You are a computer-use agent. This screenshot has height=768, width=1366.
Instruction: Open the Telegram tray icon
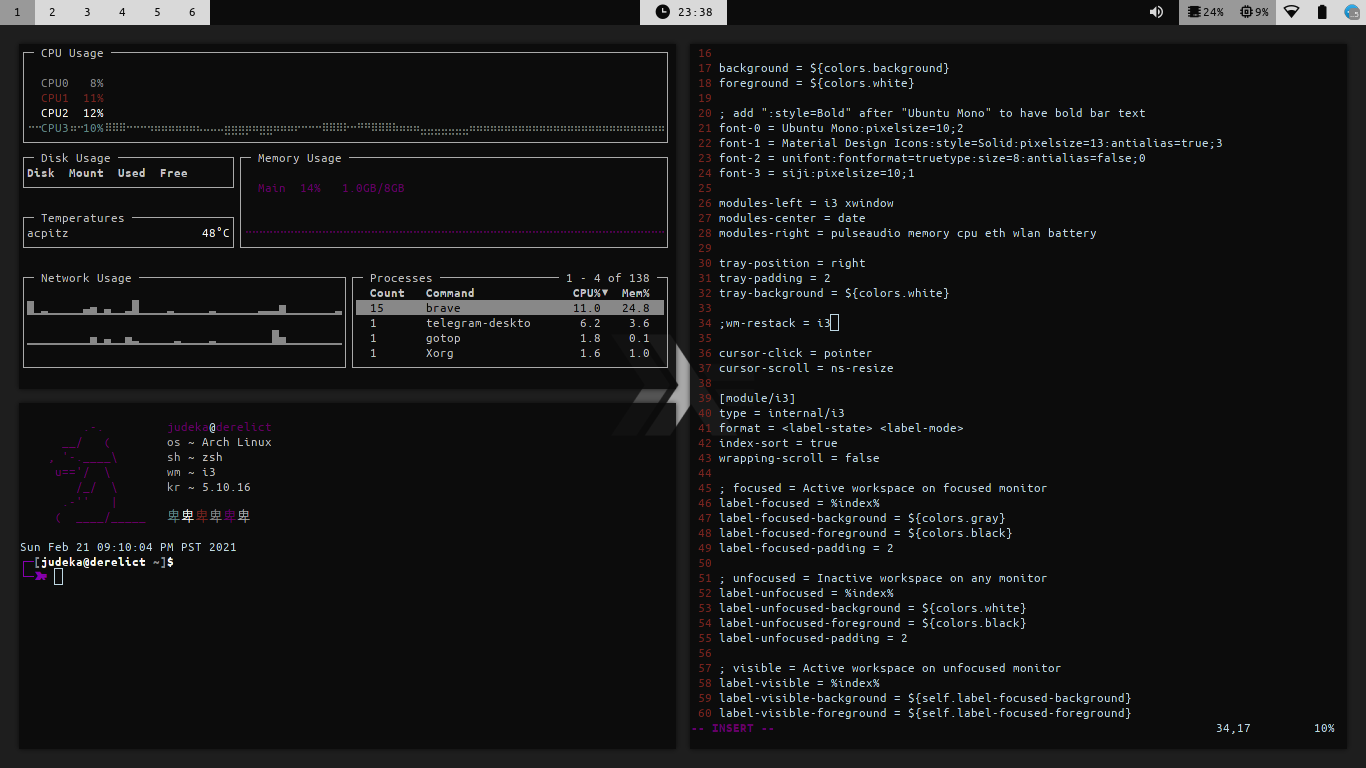coord(1352,12)
